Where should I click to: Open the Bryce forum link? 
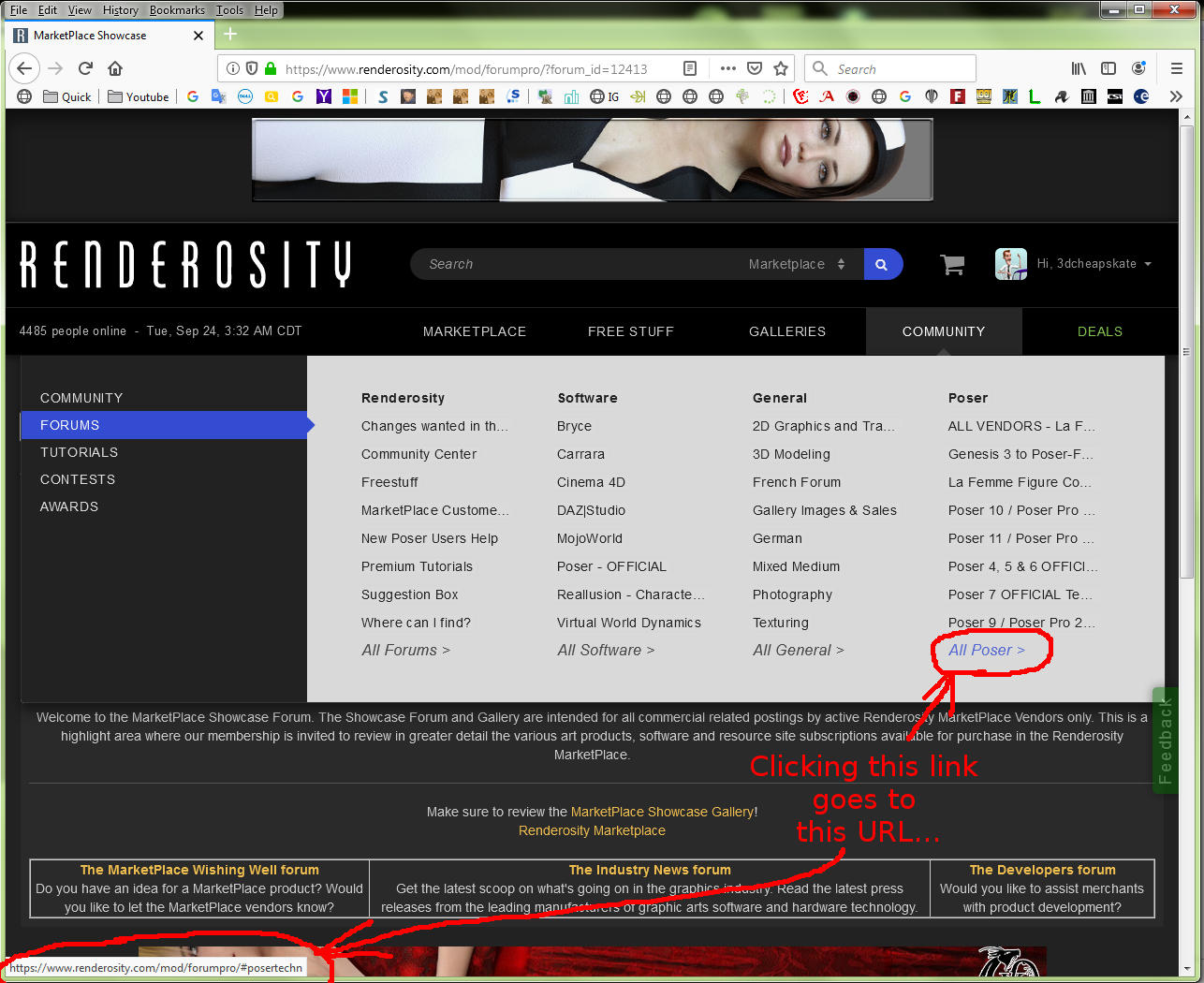click(574, 426)
